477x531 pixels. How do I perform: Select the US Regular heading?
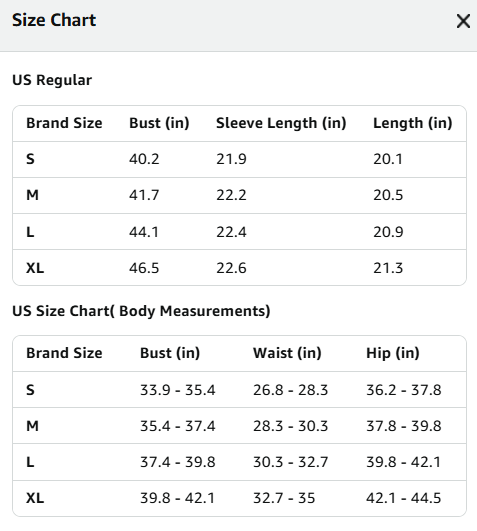click(52, 80)
